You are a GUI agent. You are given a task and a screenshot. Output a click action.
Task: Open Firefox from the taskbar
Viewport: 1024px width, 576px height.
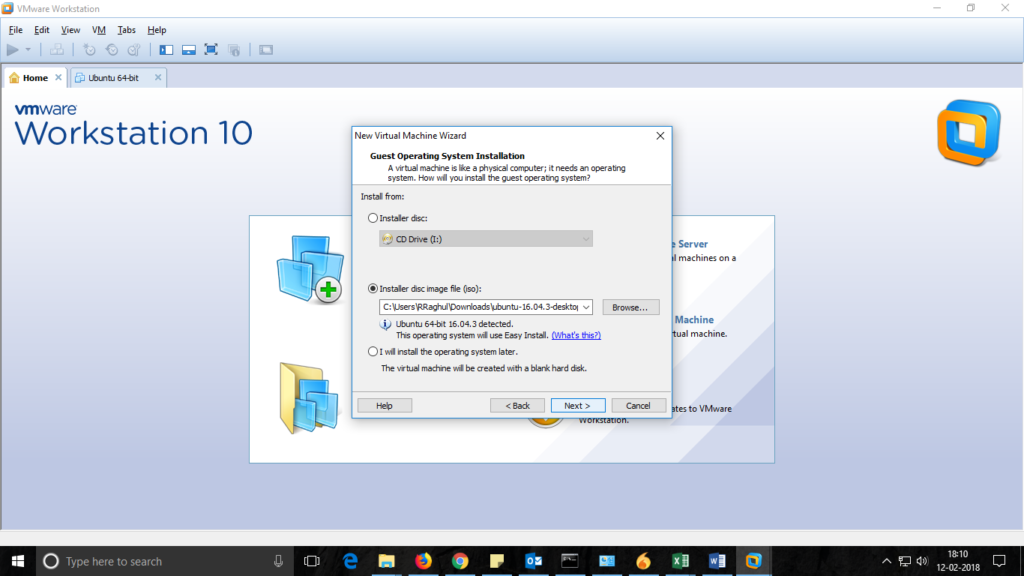click(423, 561)
